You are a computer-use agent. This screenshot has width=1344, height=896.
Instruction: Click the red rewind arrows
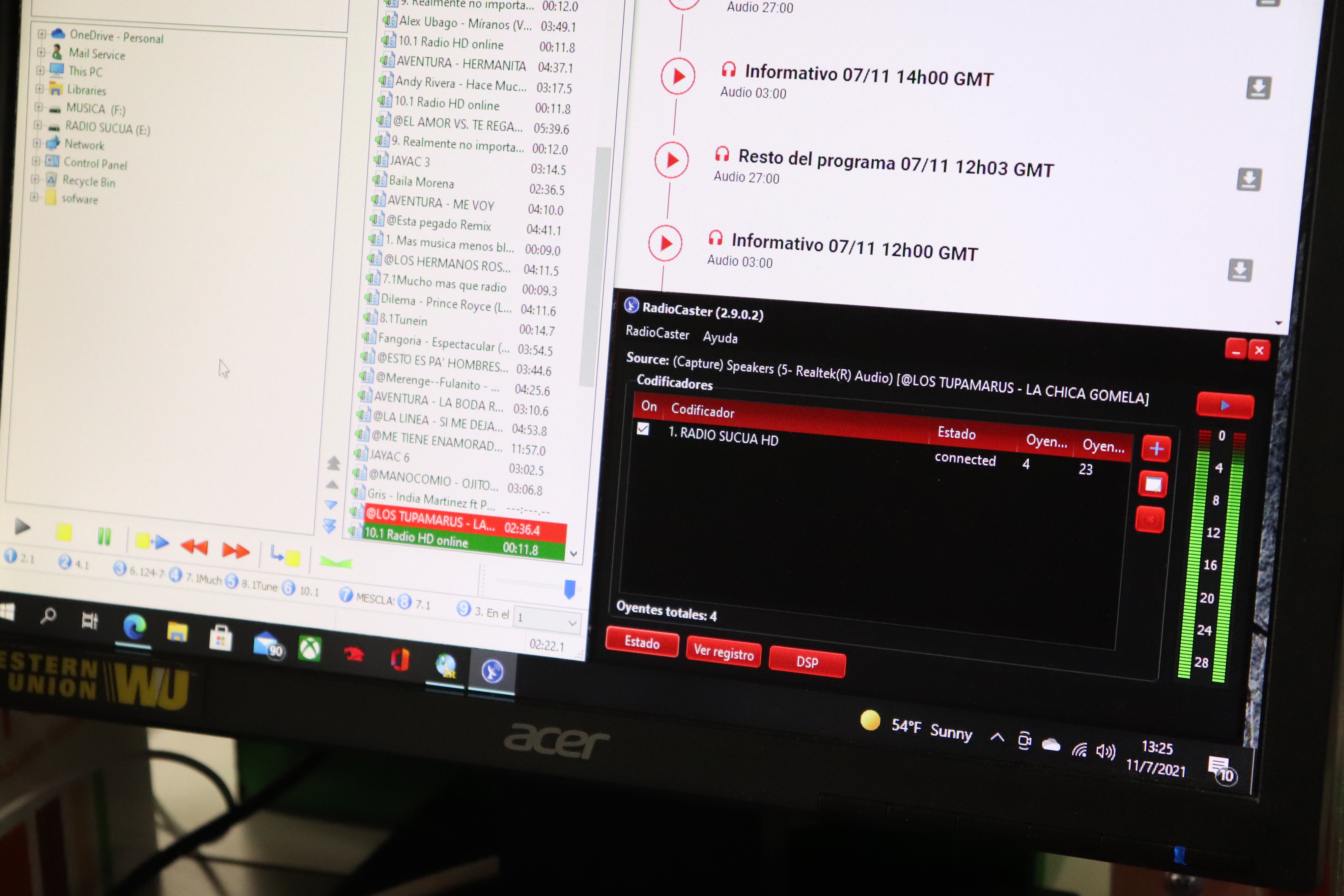[x=194, y=547]
